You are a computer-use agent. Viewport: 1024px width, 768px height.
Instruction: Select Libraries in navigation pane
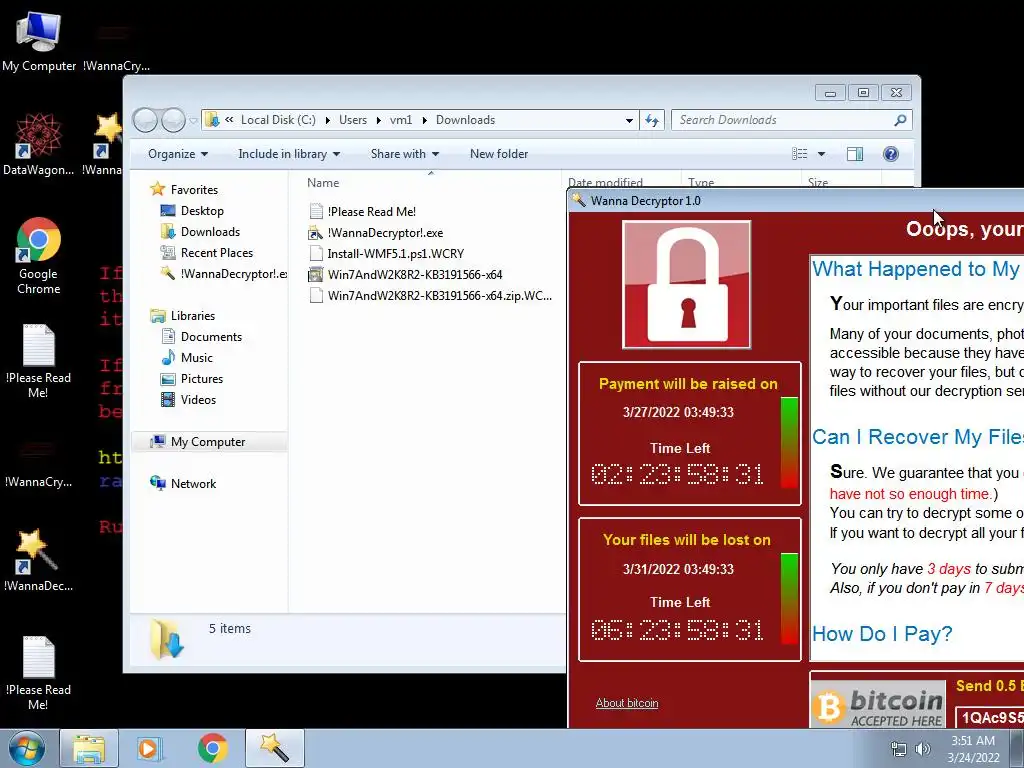click(x=193, y=316)
